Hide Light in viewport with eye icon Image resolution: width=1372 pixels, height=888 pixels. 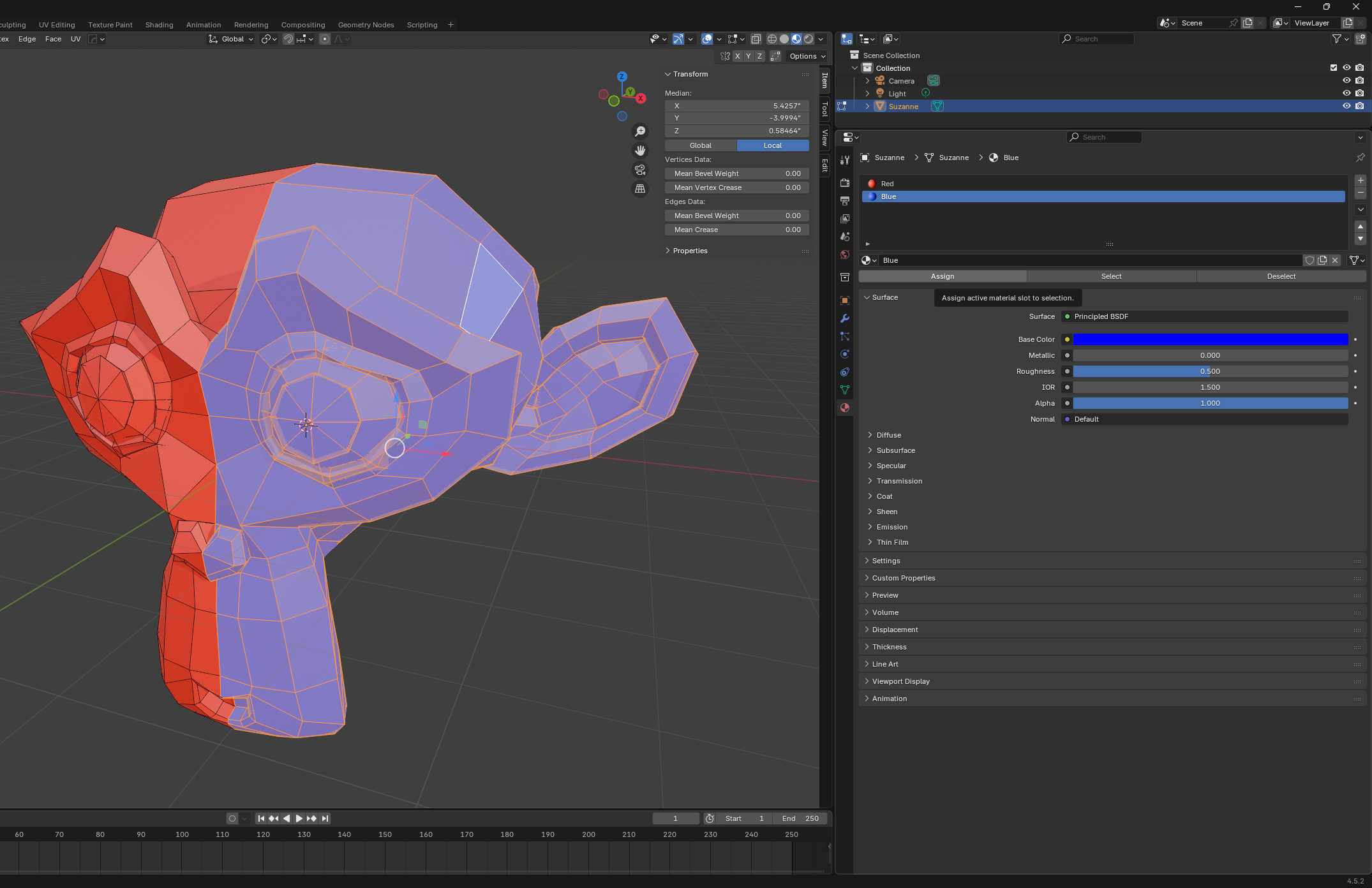[1346, 93]
